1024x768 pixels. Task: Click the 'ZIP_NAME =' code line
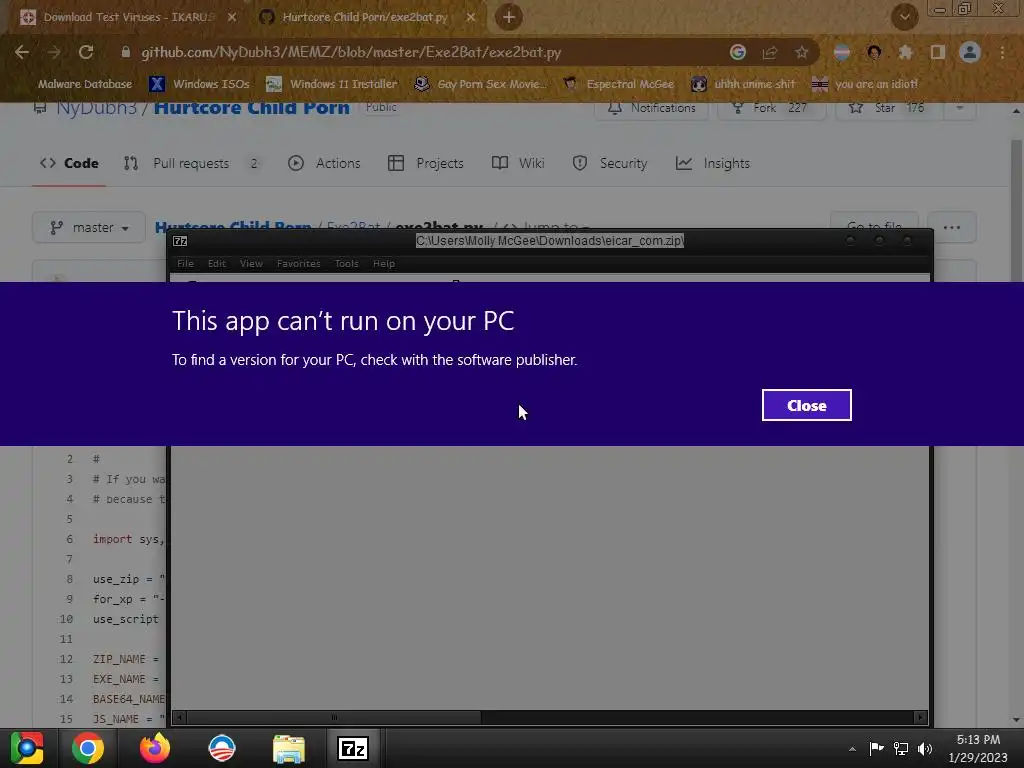click(126, 659)
